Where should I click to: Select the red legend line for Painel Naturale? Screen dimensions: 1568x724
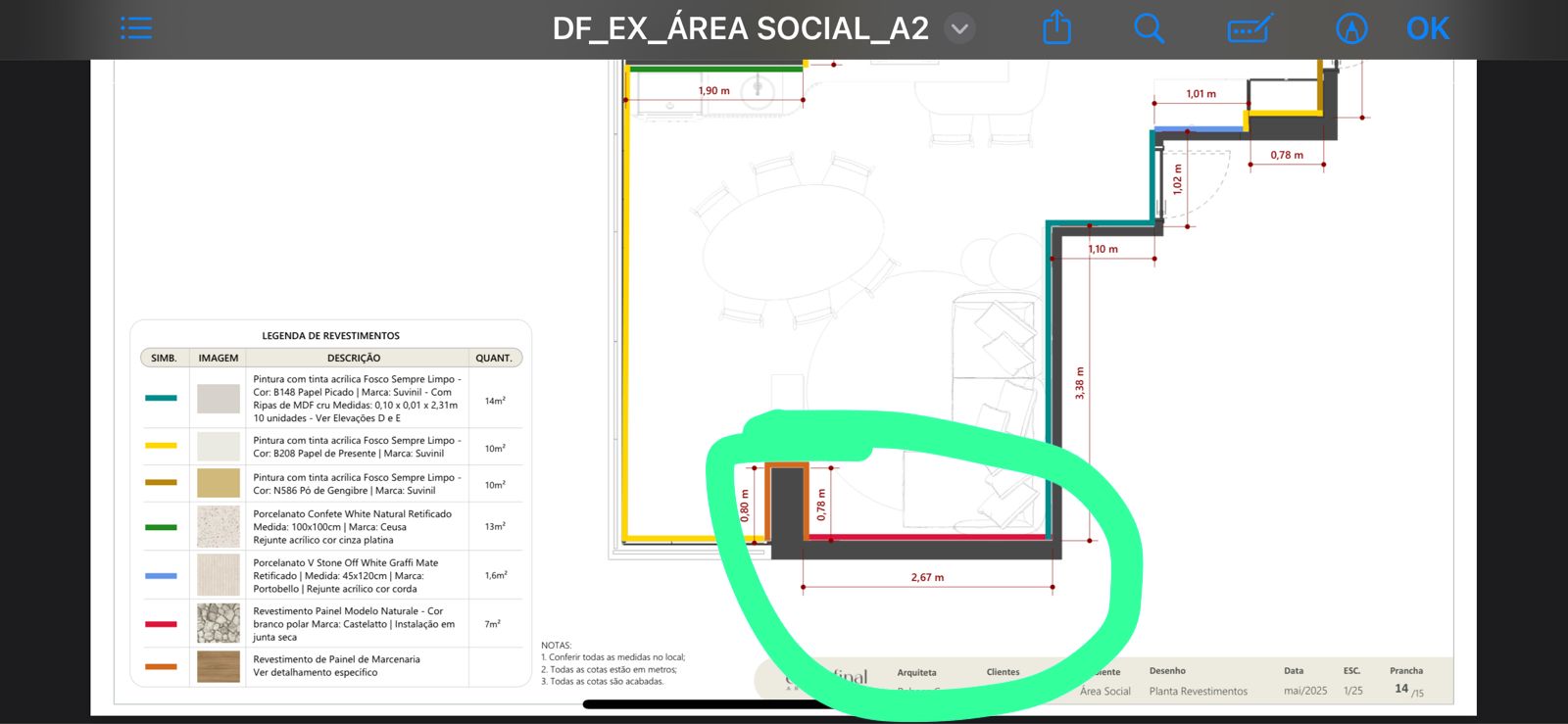point(161,624)
